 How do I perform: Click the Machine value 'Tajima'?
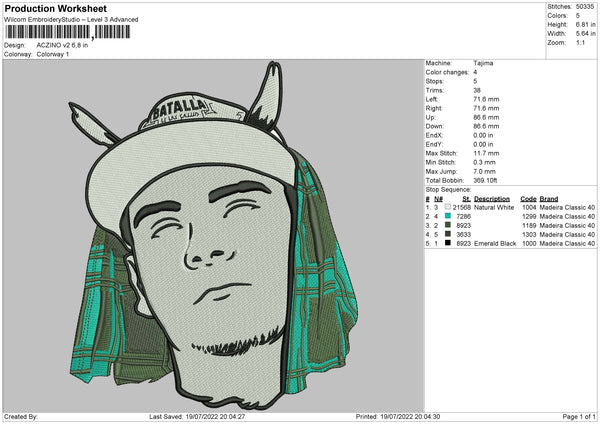pos(483,63)
